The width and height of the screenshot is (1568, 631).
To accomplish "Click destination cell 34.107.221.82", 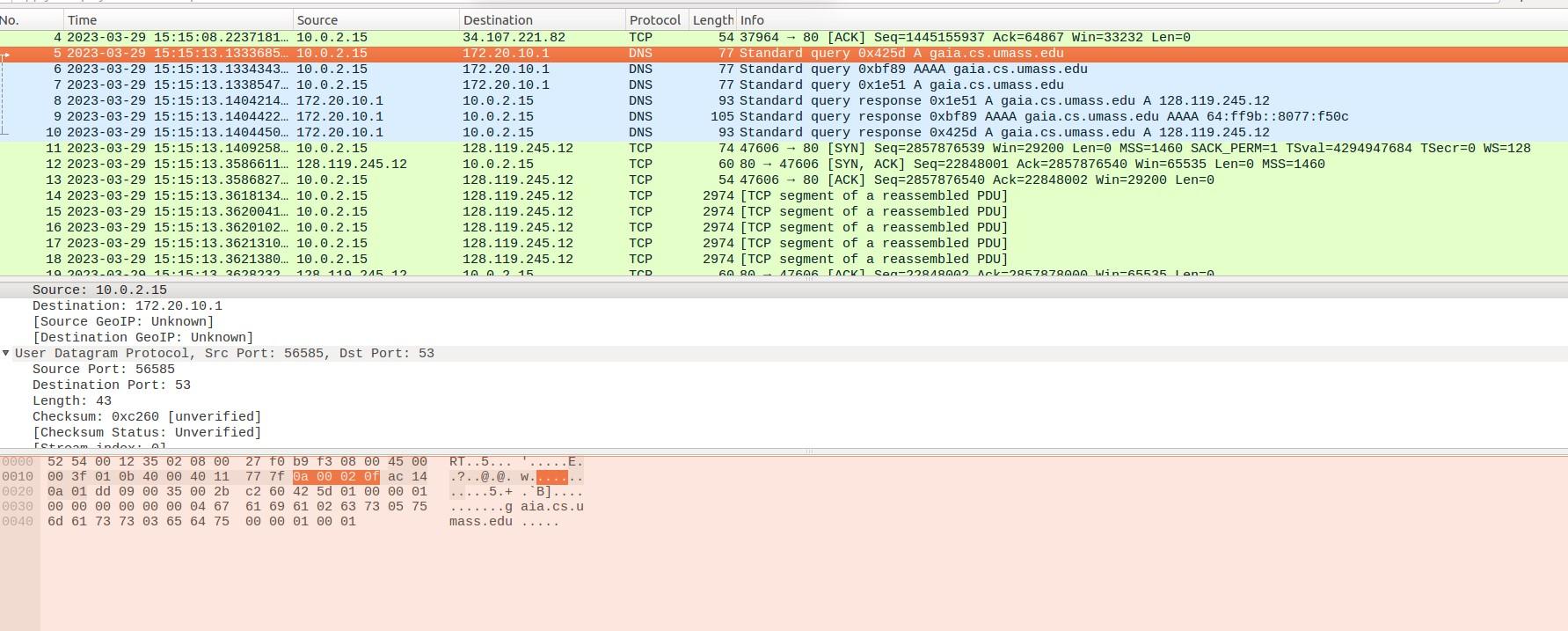I will click(x=514, y=37).
